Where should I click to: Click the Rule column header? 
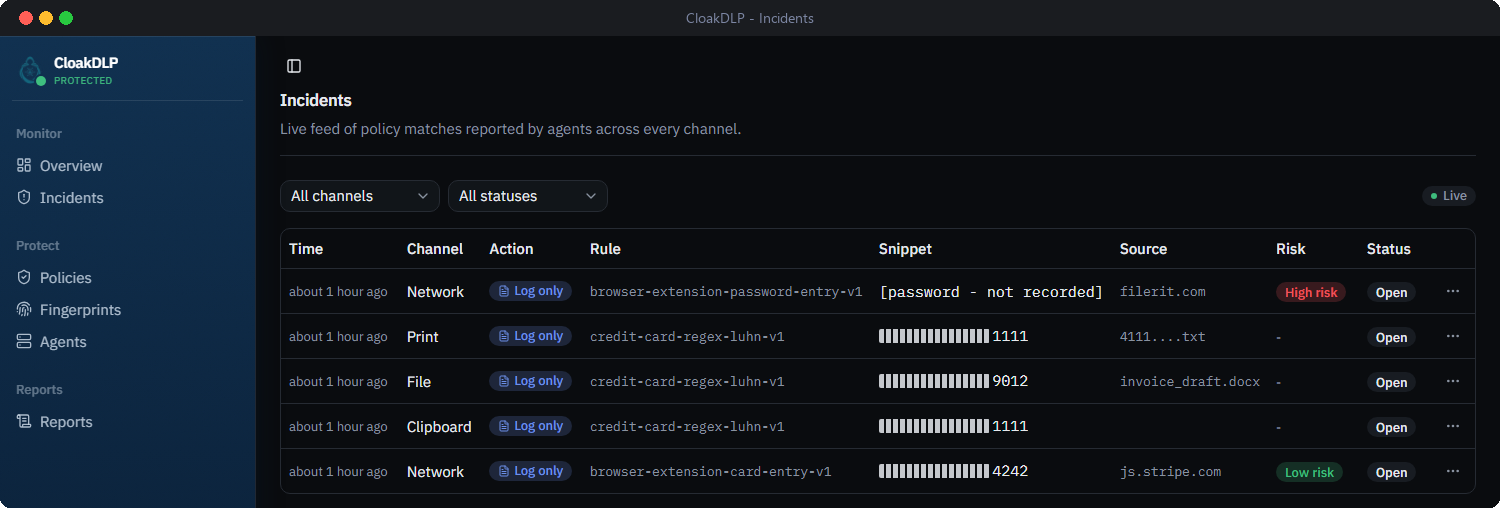(605, 249)
